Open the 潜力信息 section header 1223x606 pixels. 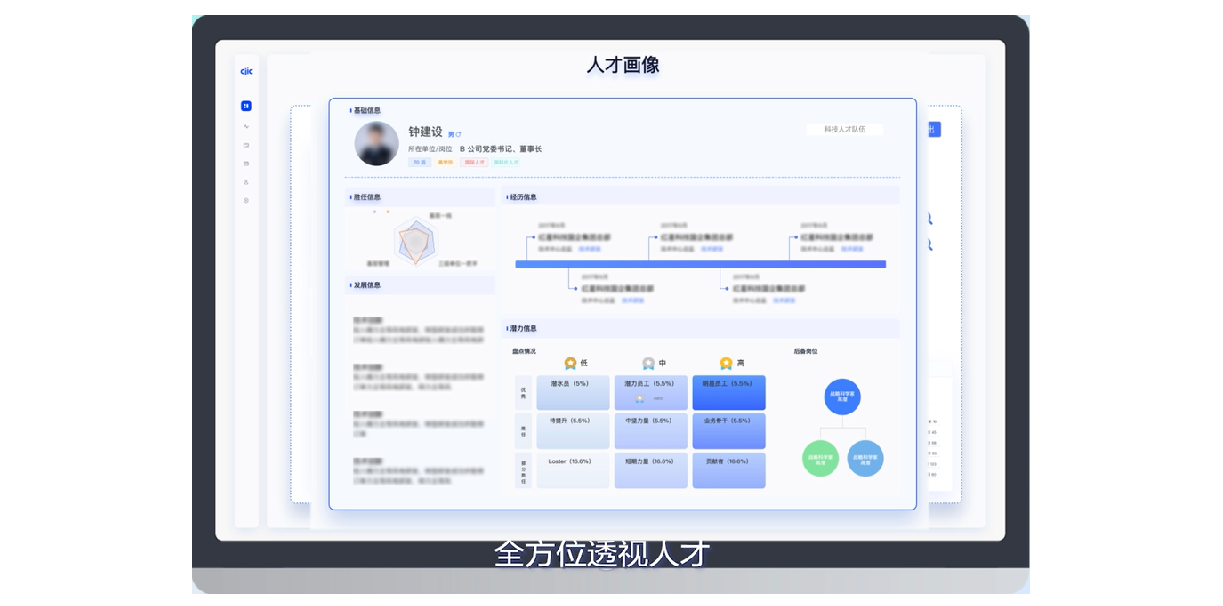pyautogui.click(x=524, y=328)
